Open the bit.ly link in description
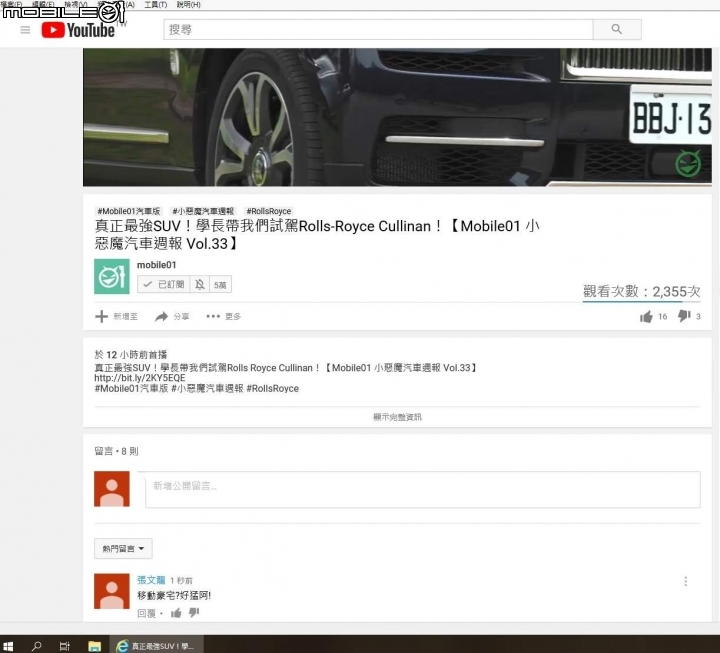Viewport: 720px width, 653px height. tap(140, 378)
